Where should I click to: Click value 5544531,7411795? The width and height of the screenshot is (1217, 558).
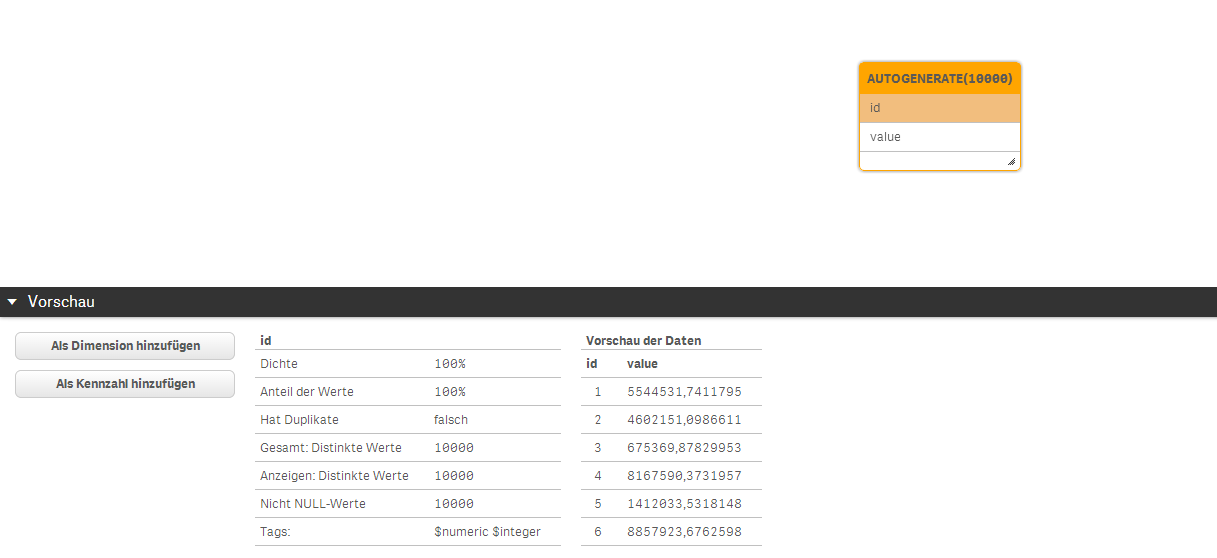click(x=684, y=392)
